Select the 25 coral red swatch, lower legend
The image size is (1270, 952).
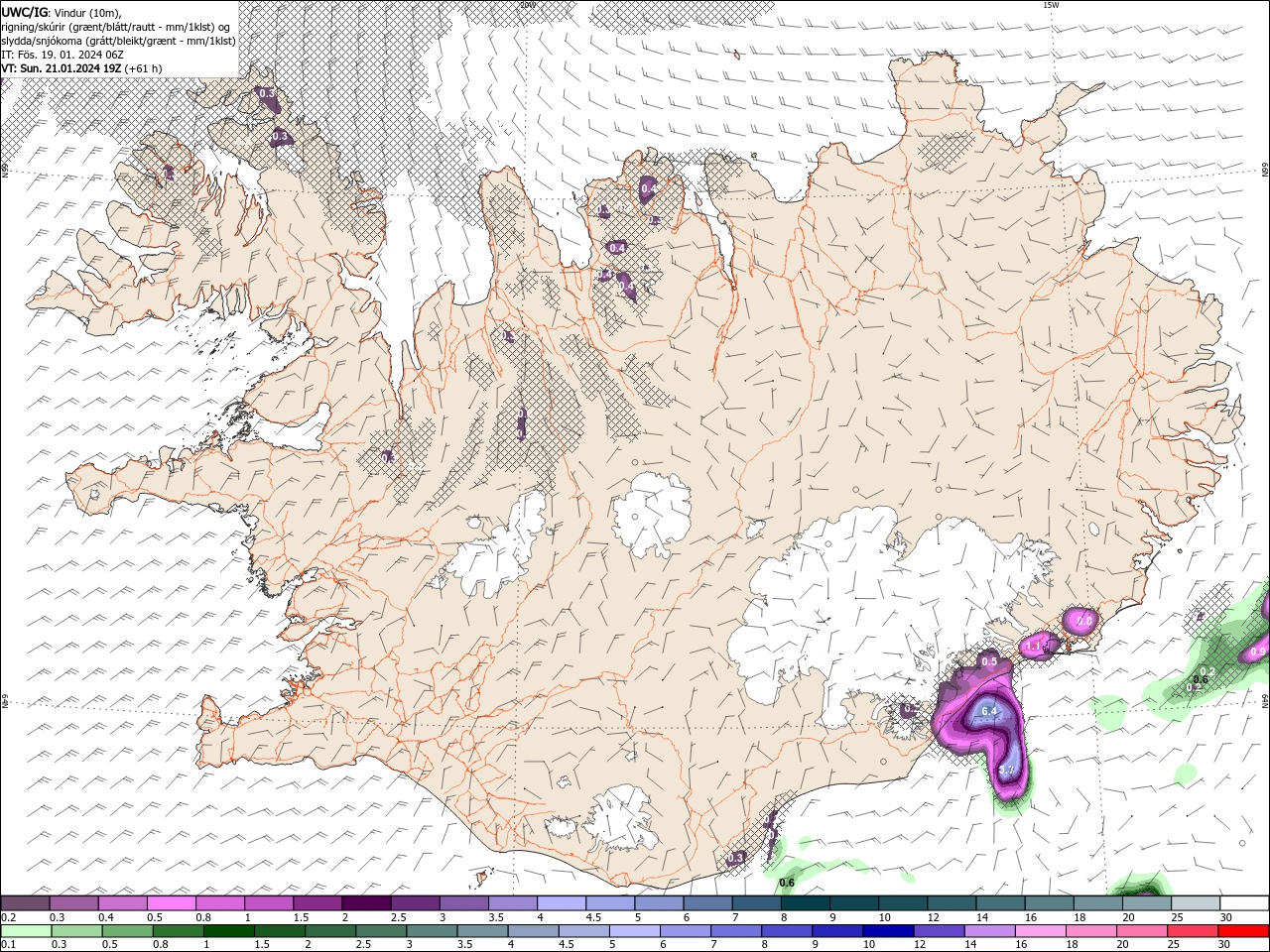(1192, 931)
